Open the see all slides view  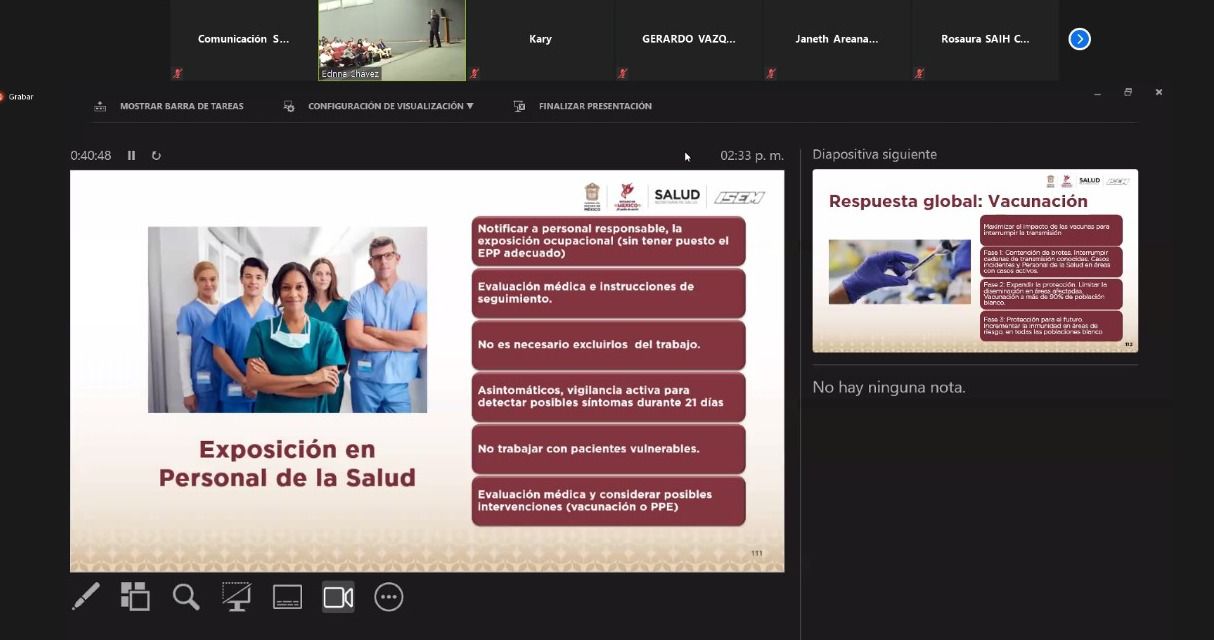click(x=135, y=597)
